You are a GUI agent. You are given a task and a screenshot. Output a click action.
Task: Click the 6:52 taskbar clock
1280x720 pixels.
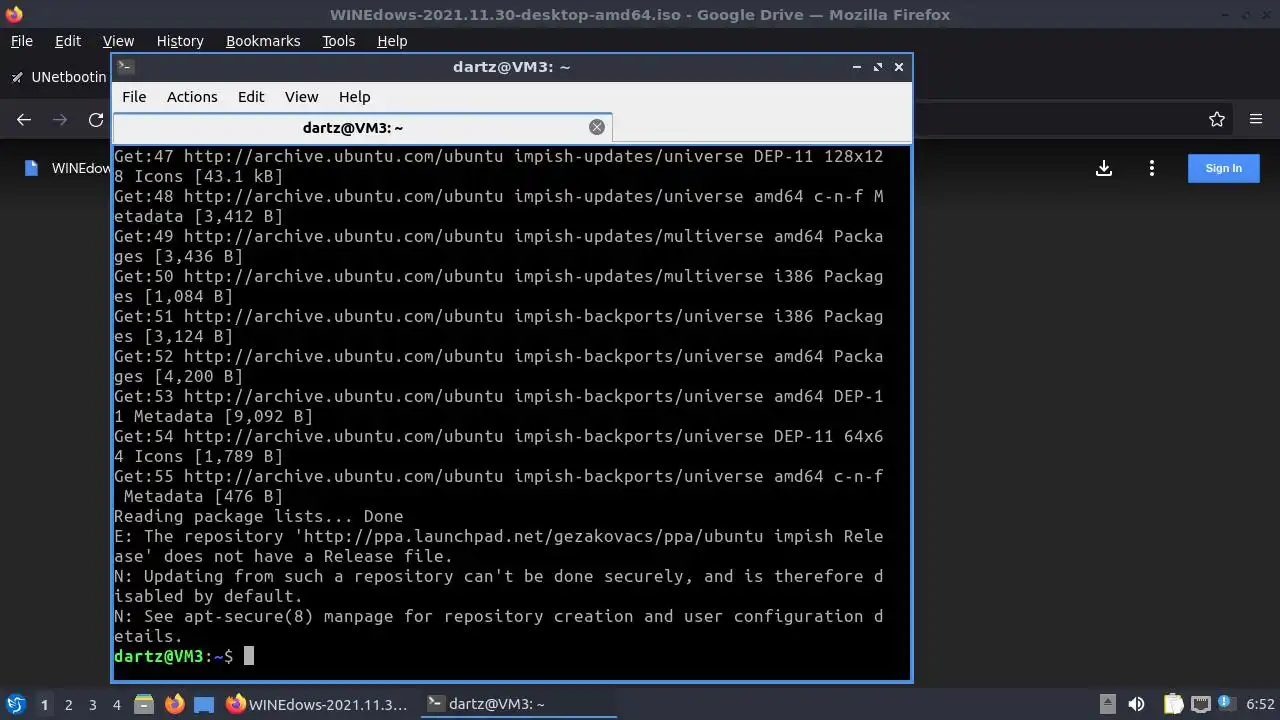[x=1260, y=704]
